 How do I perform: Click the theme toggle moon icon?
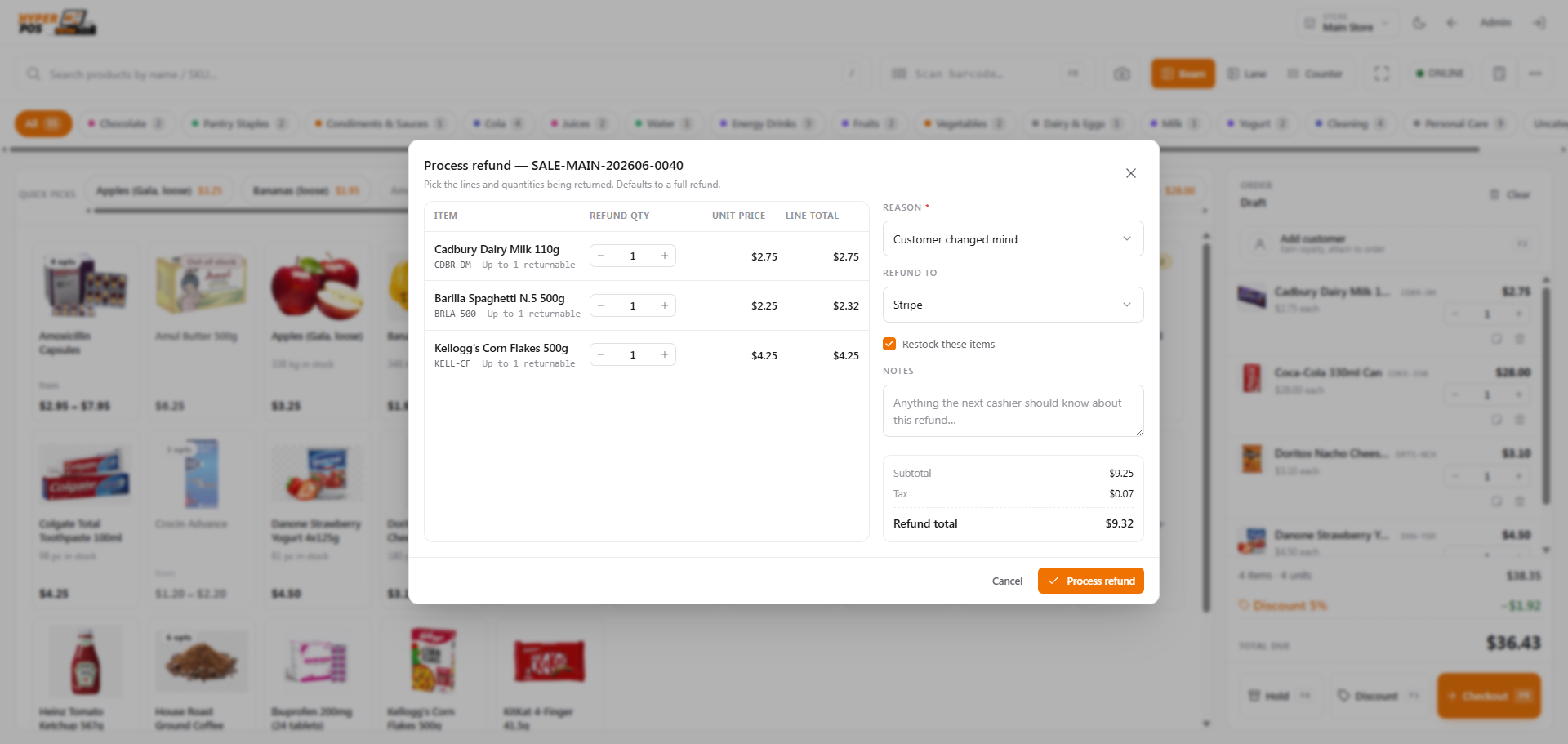(x=1419, y=23)
